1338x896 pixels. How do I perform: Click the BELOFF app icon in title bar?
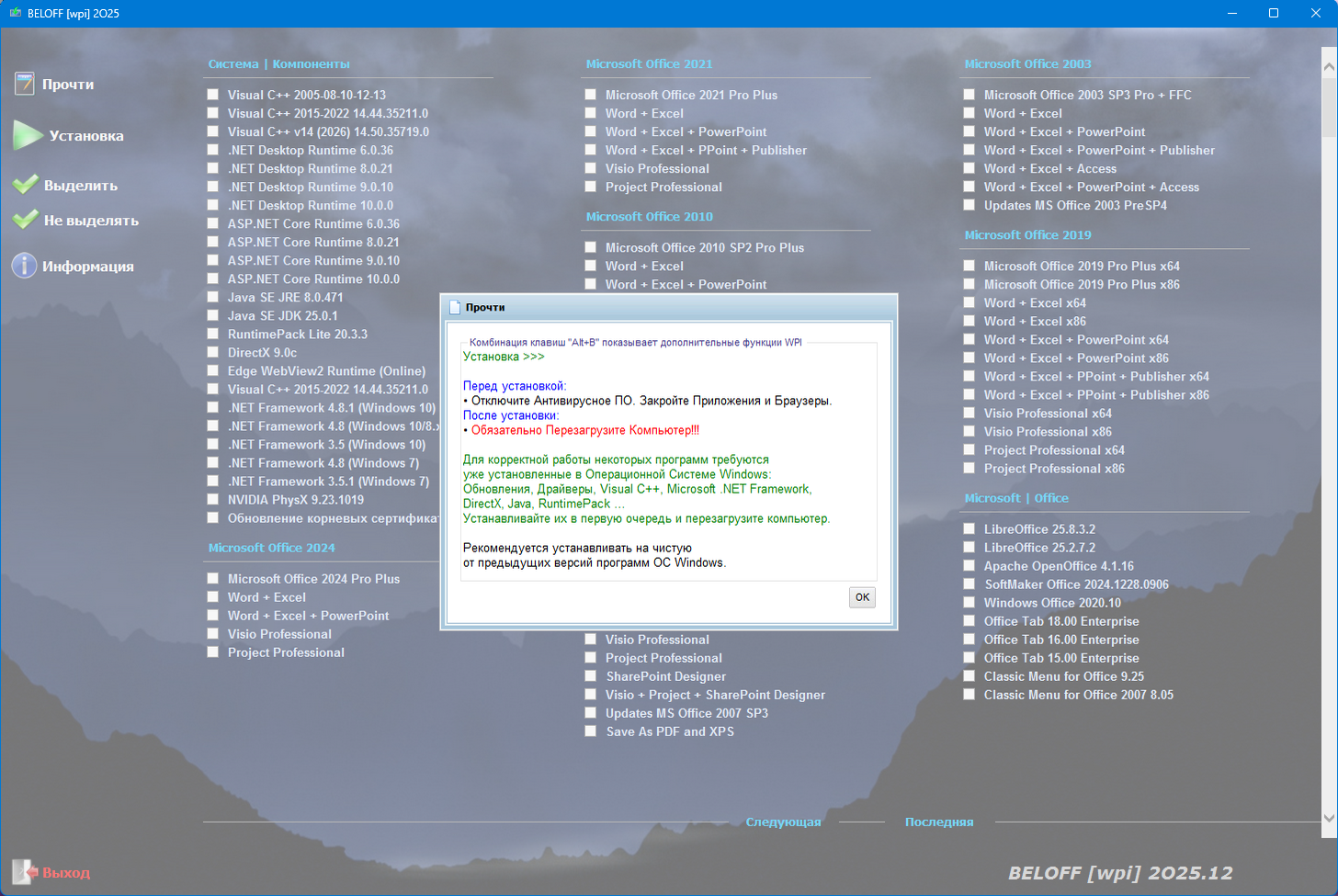pos(15,13)
